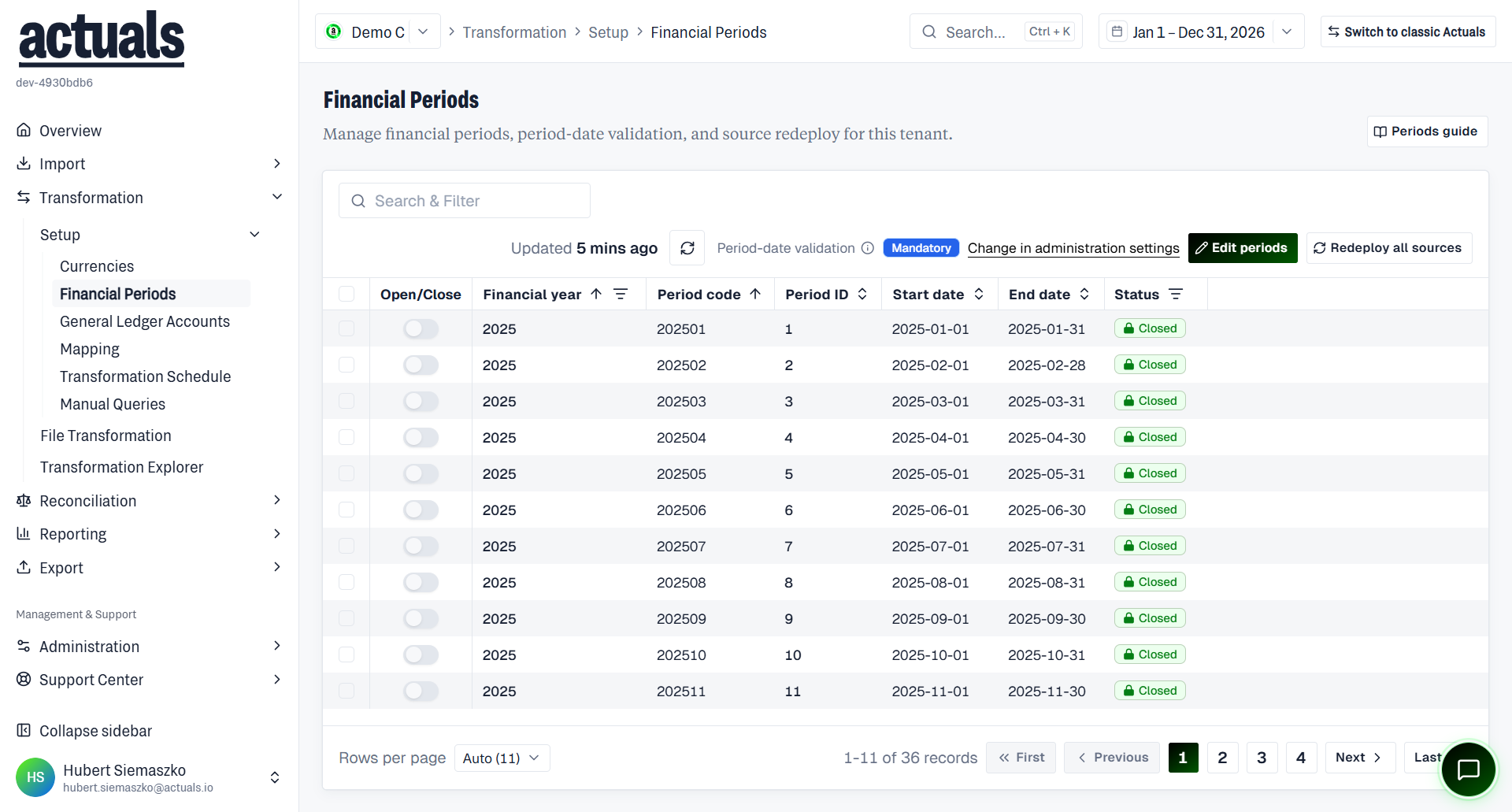Toggle open/close switch for period 202506
This screenshot has height=812, width=1512.
pos(421,510)
